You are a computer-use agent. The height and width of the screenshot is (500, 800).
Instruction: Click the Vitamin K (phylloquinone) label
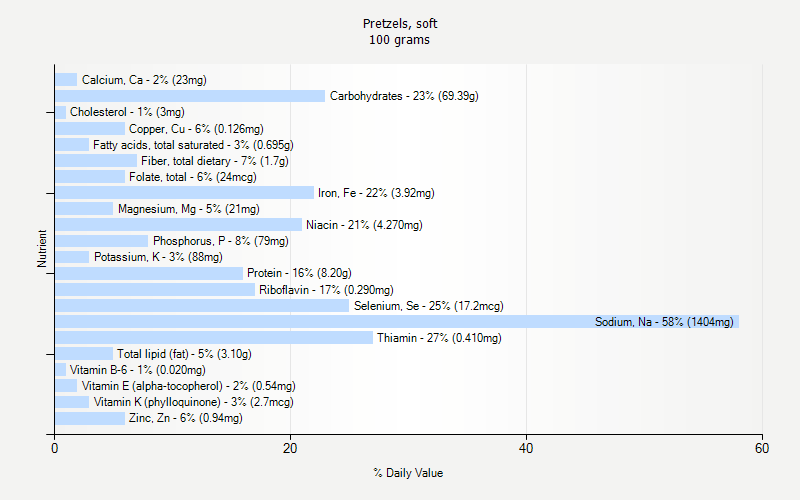[193, 402]
